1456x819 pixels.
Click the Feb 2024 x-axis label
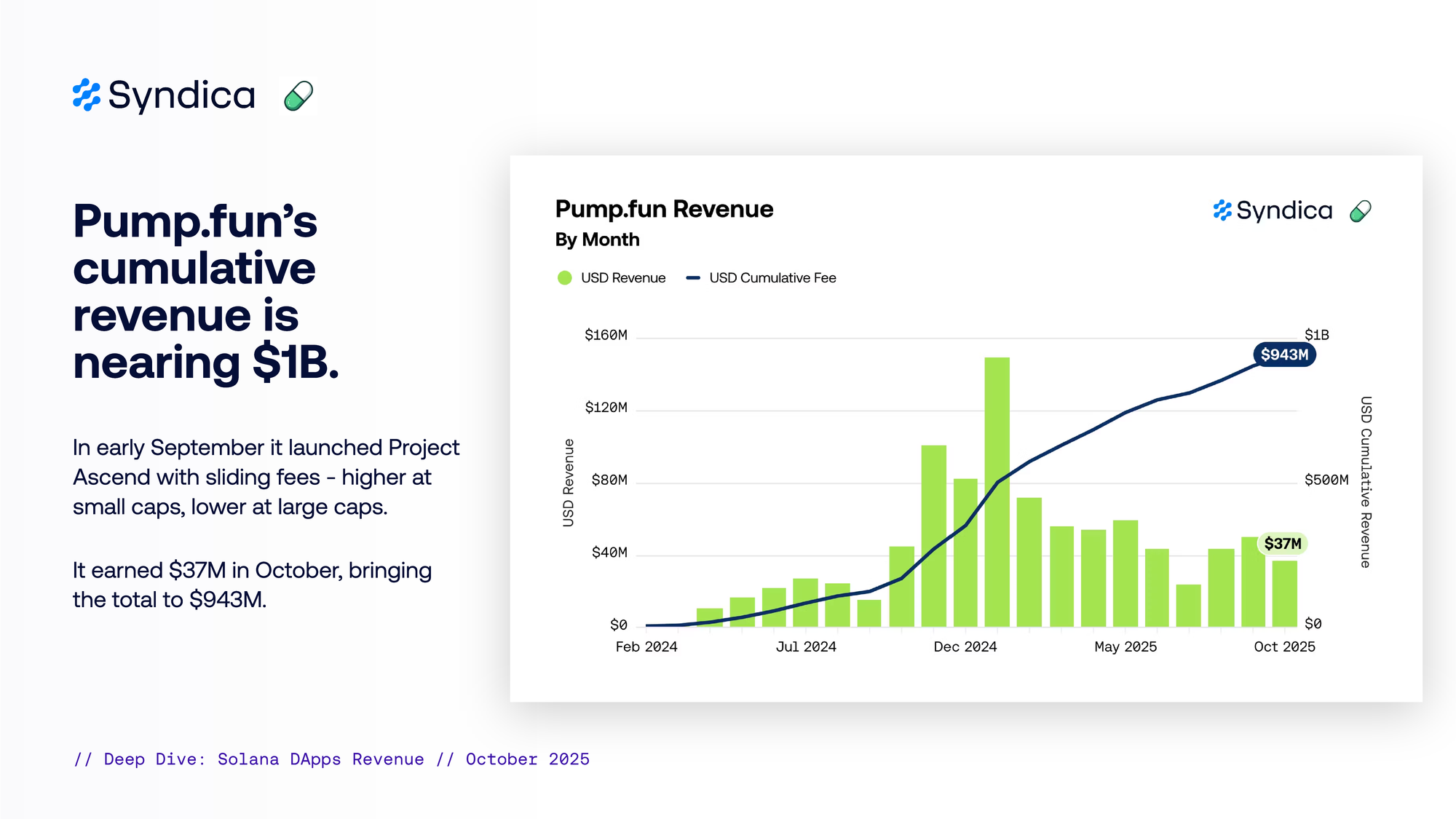tap(646, 646)
